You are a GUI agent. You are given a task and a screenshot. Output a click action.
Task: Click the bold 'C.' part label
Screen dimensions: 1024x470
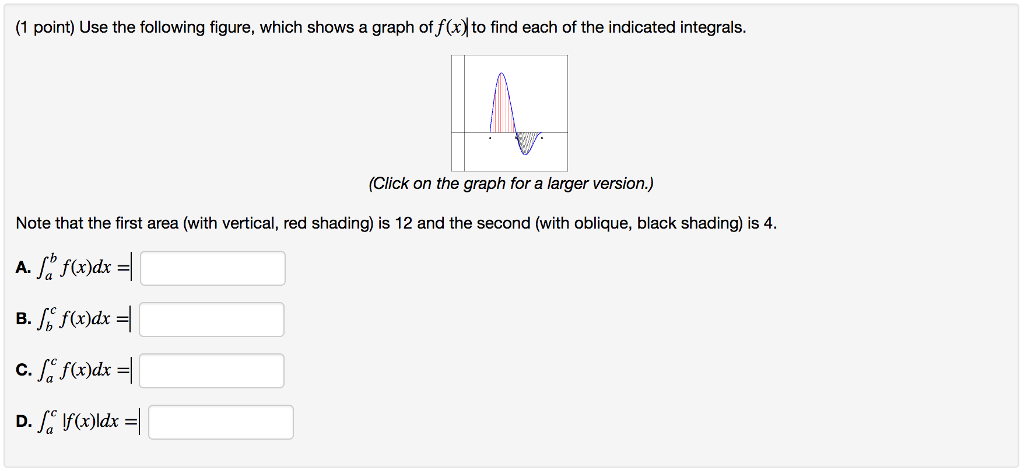23,371
